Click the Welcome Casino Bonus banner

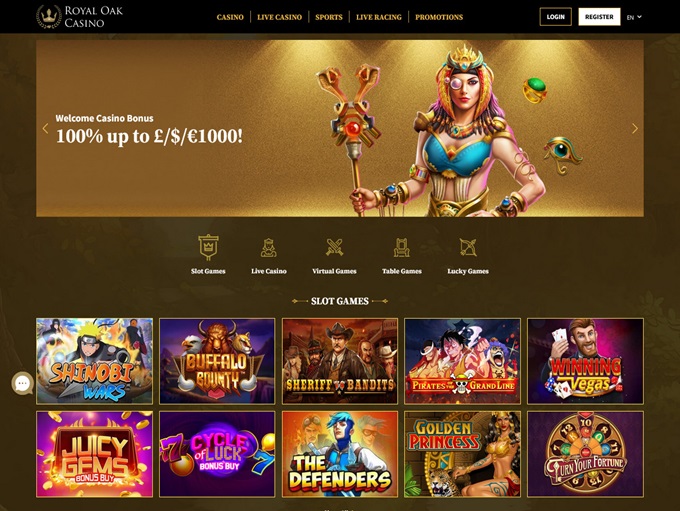click(340, 128)
